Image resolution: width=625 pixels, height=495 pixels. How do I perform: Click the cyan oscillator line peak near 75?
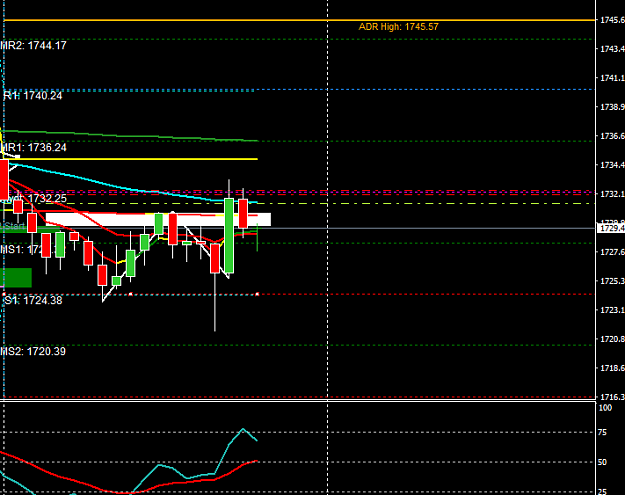243,429
